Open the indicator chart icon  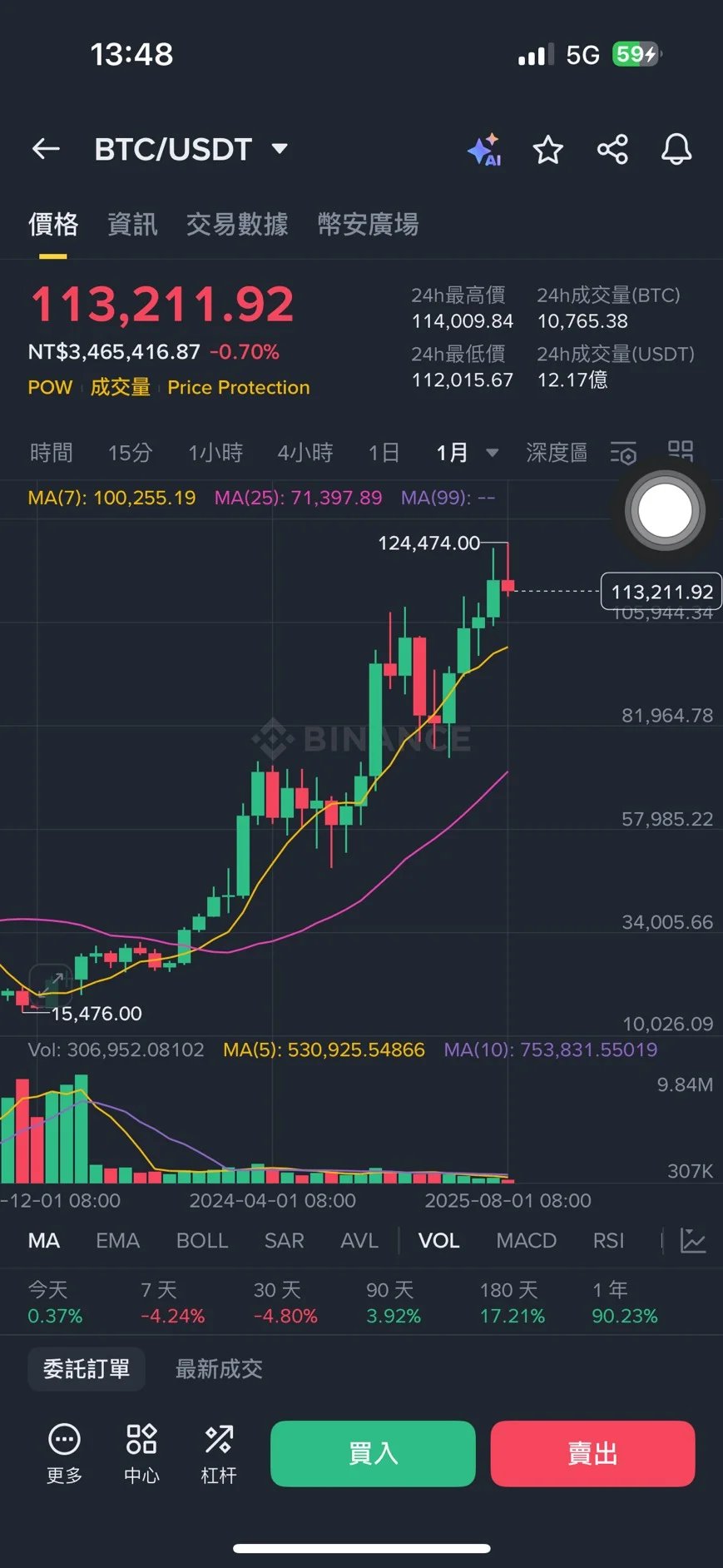[693, 1241]
